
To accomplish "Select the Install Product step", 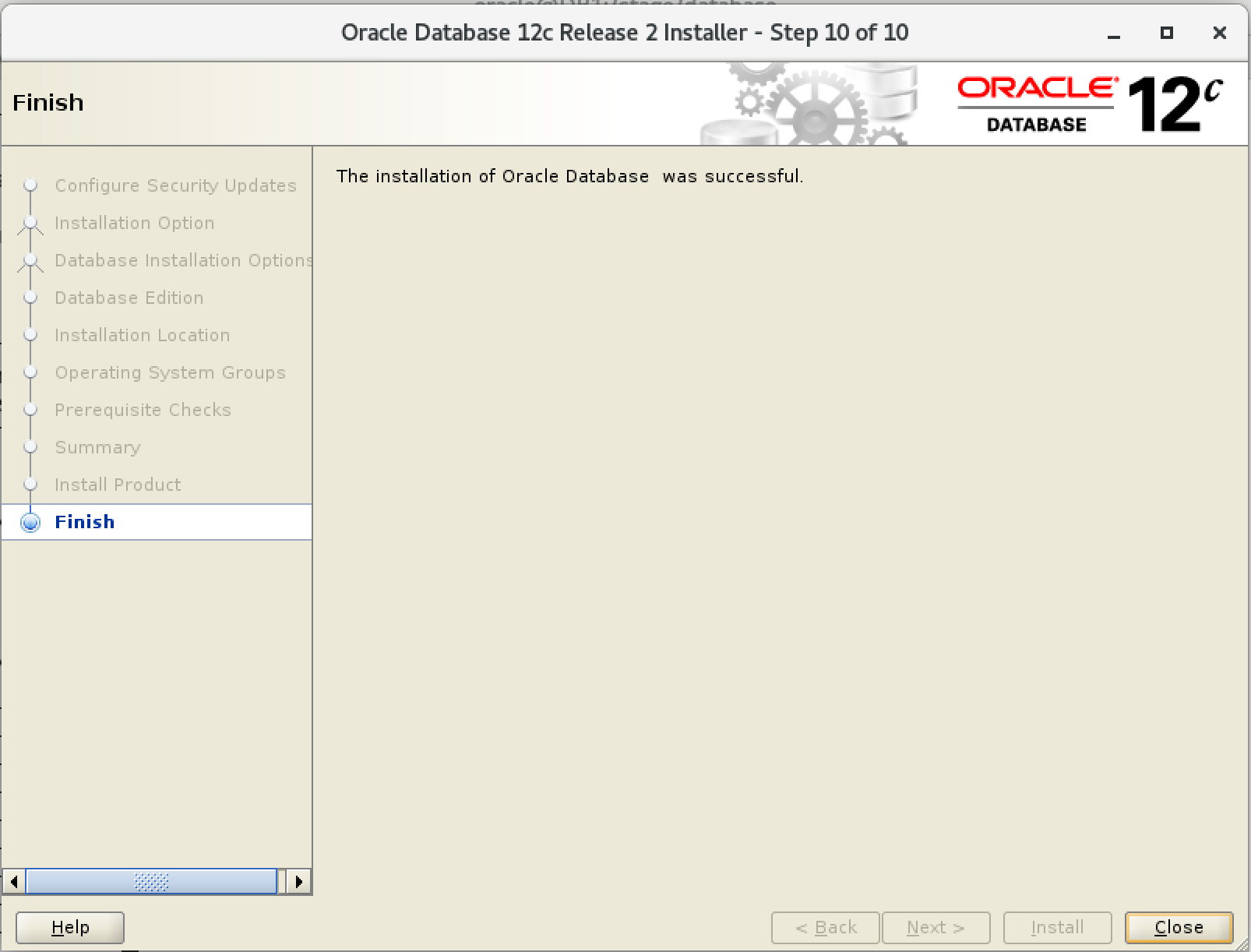I will (x=118, y=485).
